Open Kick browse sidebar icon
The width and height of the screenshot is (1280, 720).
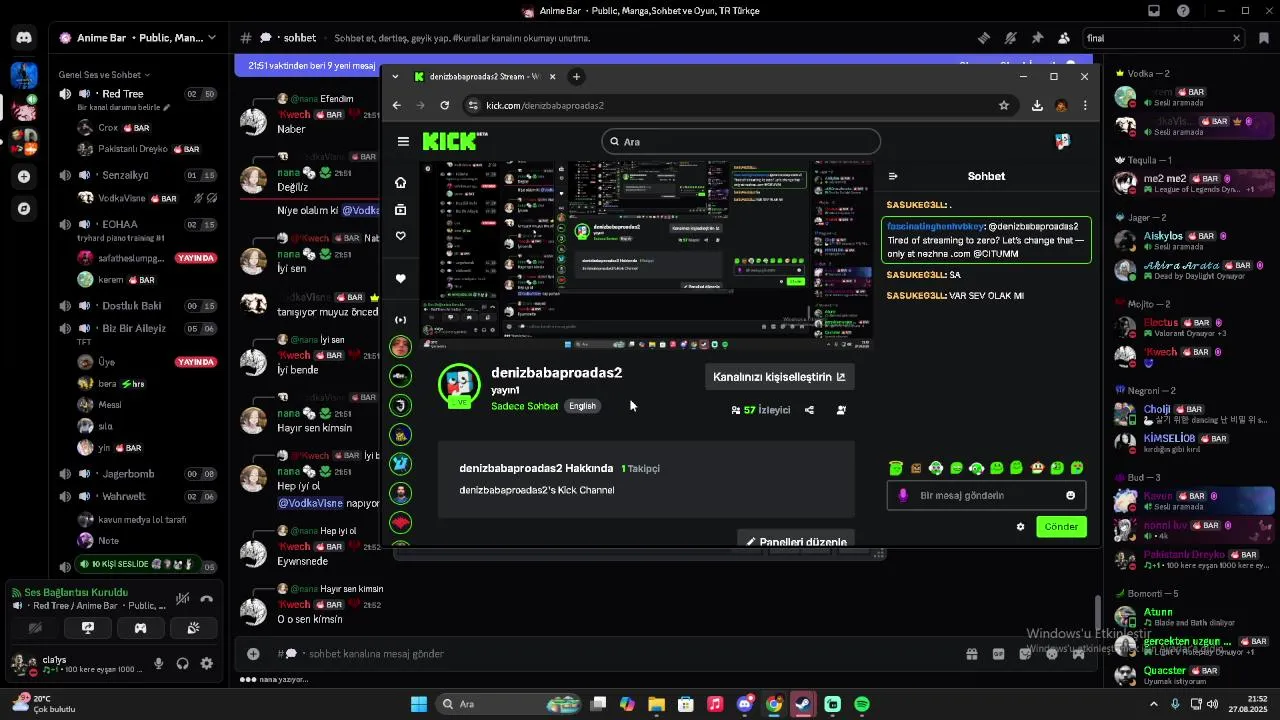coord(401,210)
